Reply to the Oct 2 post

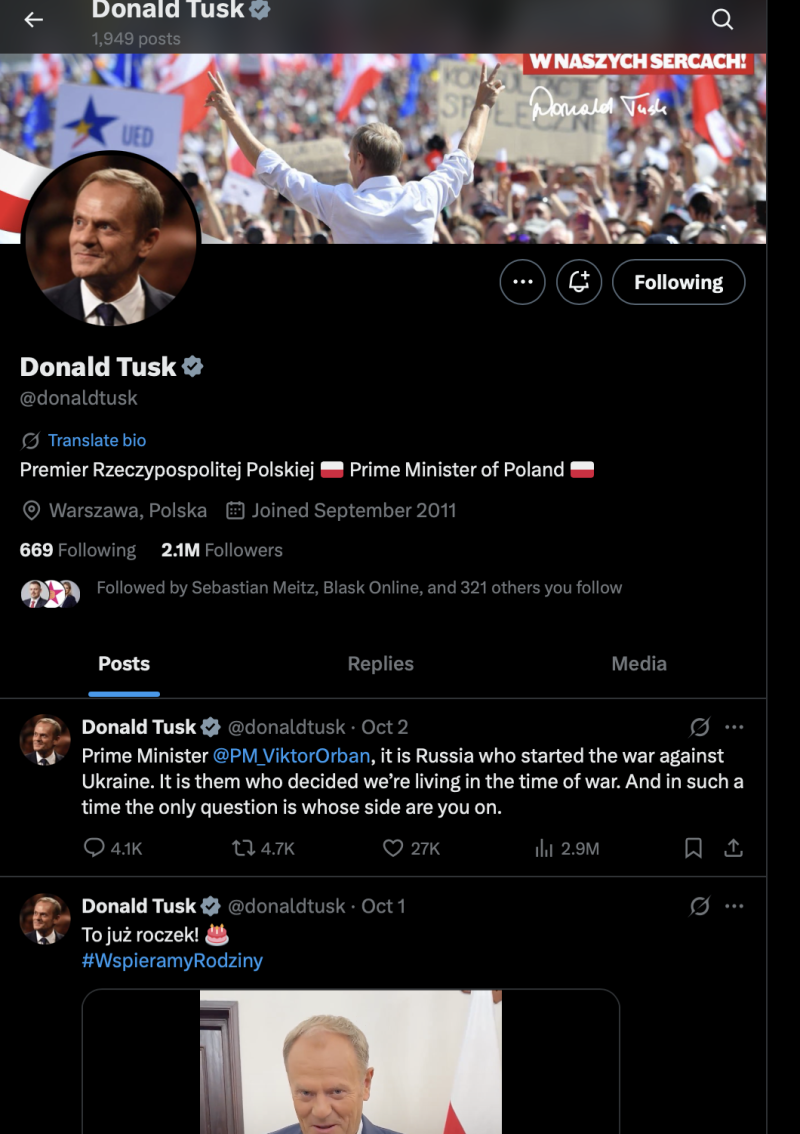(95, 848)
